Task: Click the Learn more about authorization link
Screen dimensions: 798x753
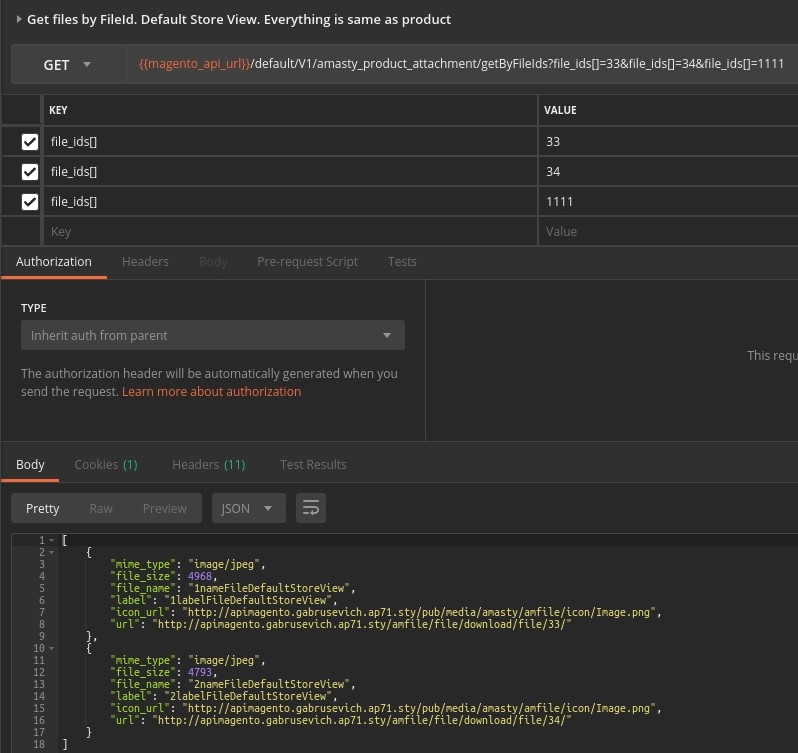Action: (x=211, y=392)
